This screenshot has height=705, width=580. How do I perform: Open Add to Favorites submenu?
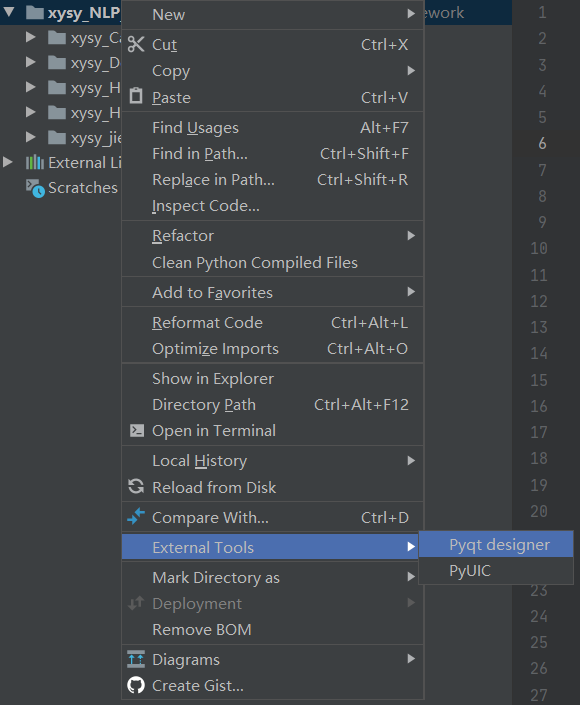(x=272, y=292)
